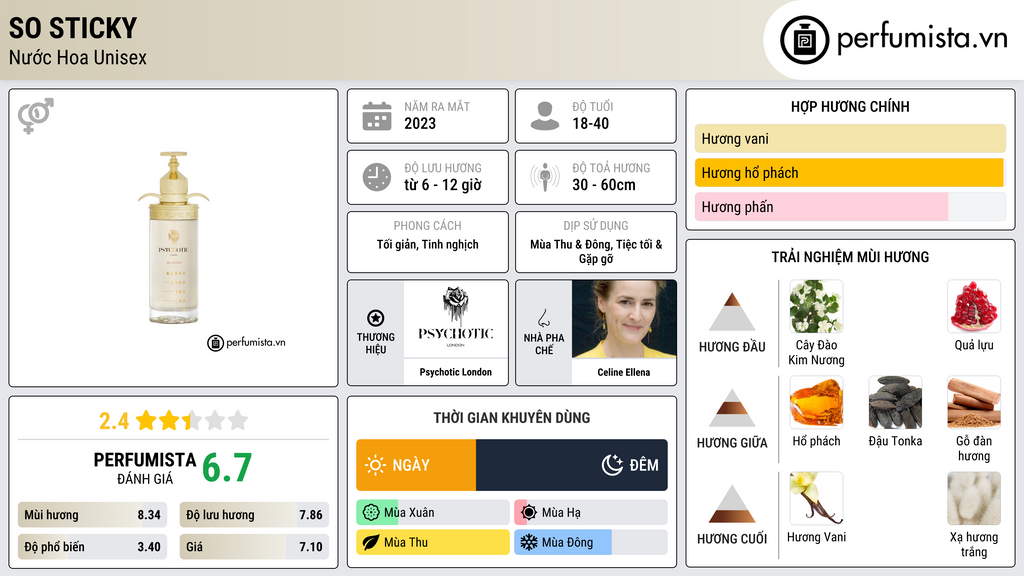The width and height of the screenshot is (1024, 576).
Task: Click the Psychotic London brand logo
Action: click(x=456, y=319)
